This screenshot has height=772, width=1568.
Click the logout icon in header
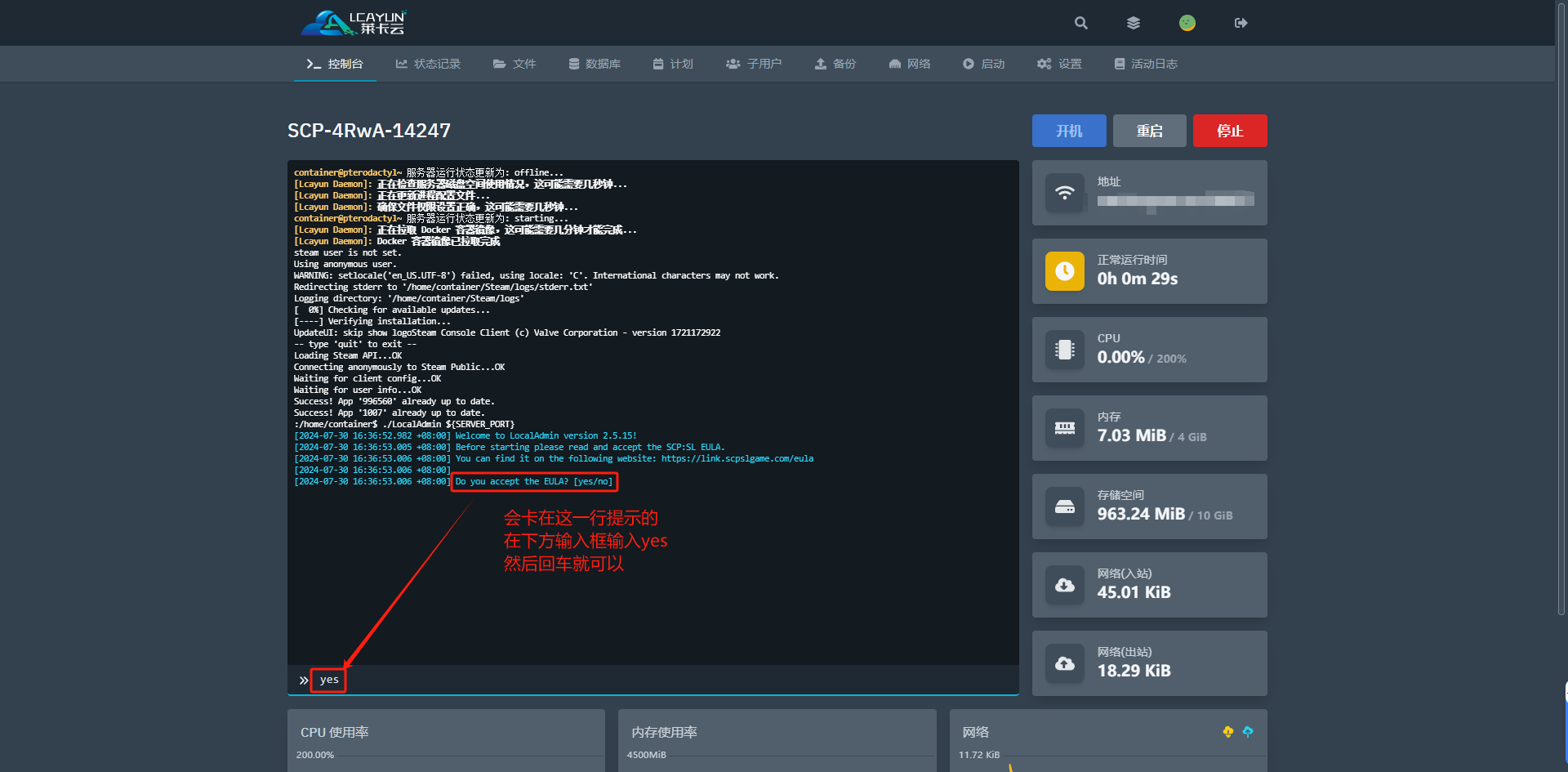tap(1241, 23)
